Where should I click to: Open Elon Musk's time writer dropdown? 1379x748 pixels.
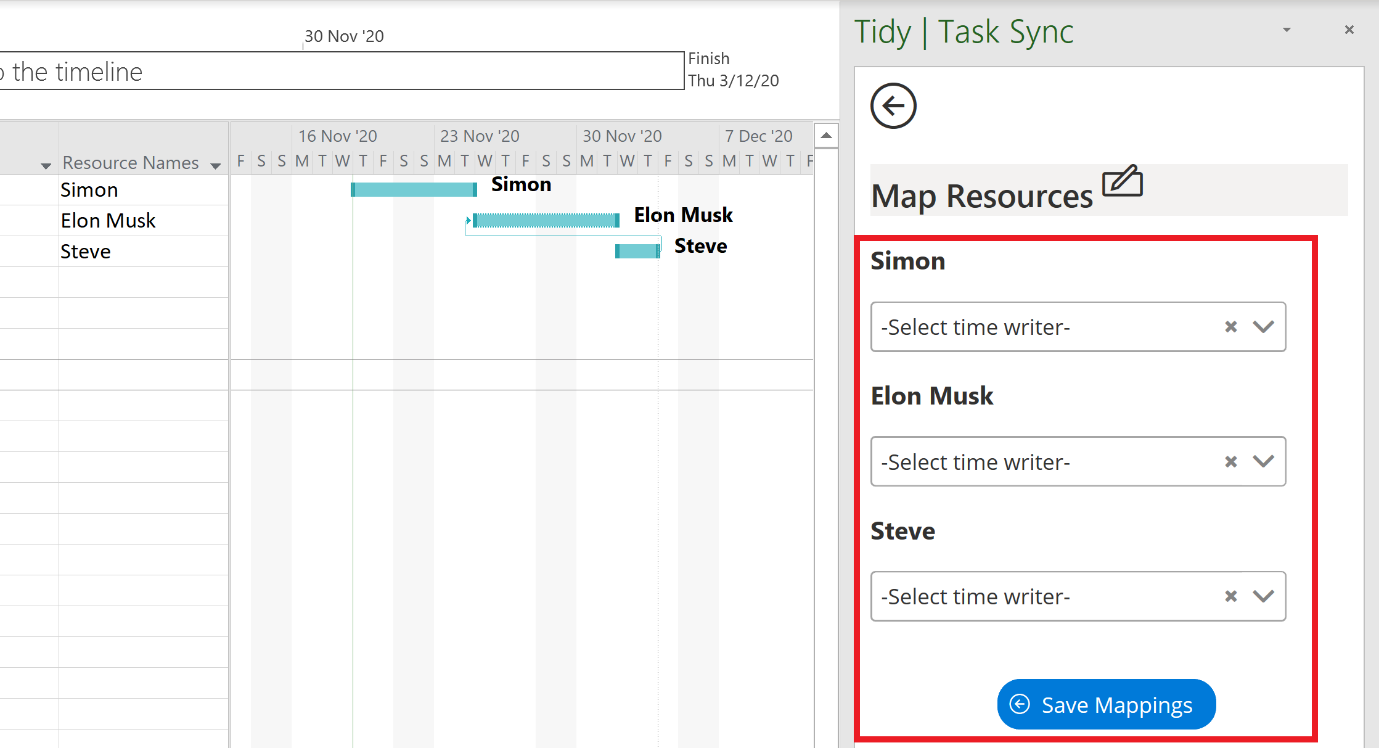[x=1263, y=461]
